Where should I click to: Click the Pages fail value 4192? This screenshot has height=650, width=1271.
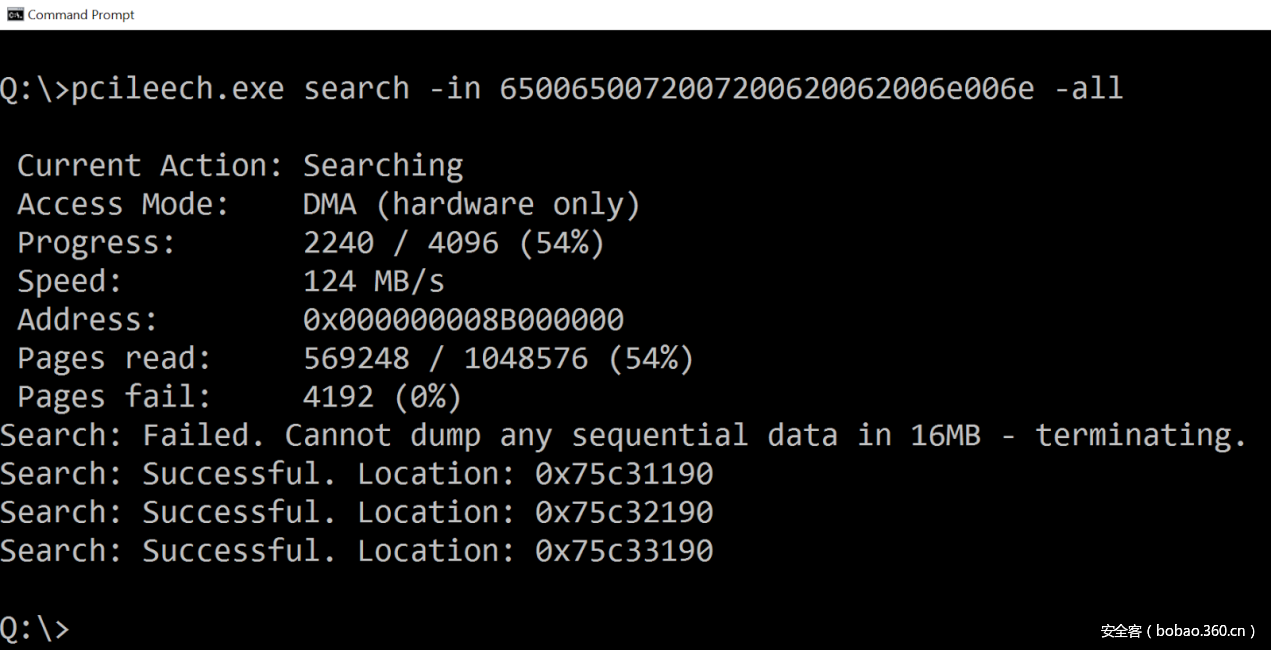pyautogui.click(x=338, y=397)
